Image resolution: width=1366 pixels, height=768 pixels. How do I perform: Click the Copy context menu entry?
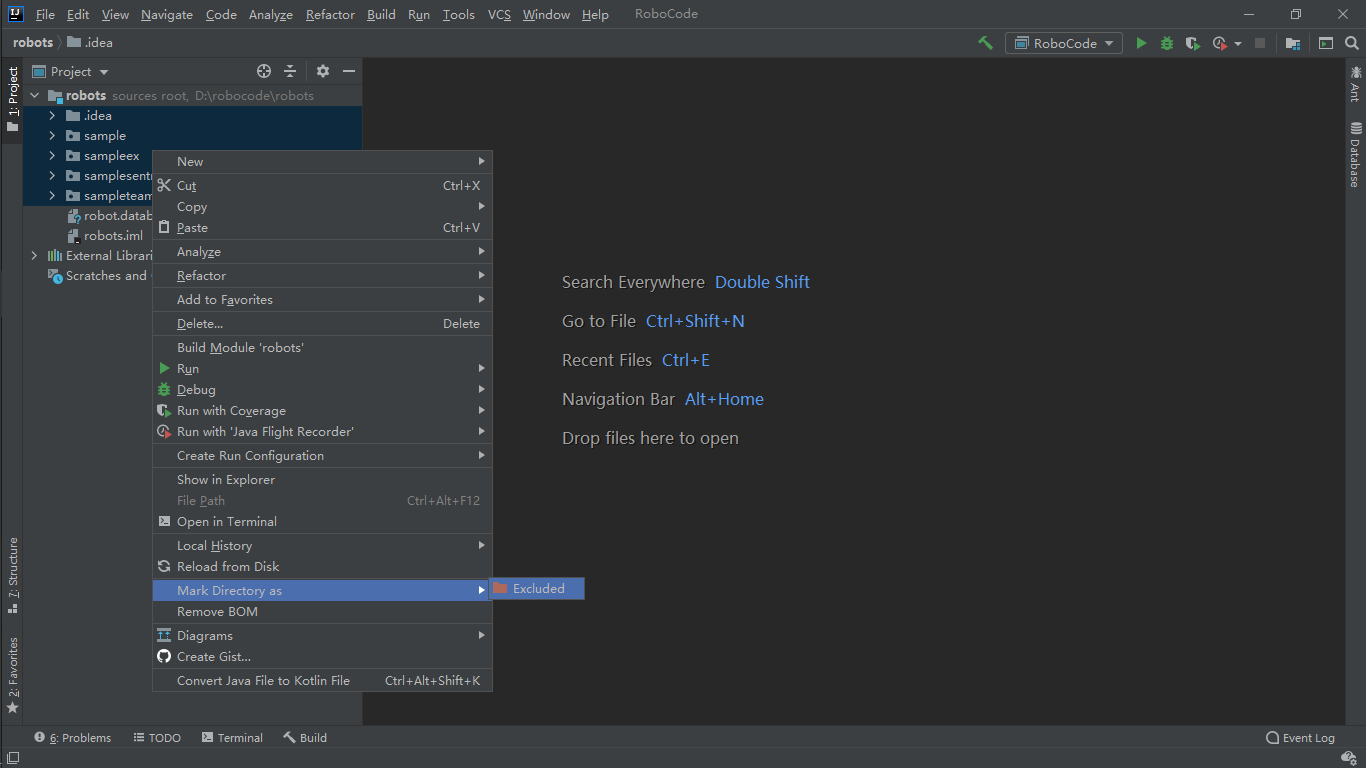[321, 206]
